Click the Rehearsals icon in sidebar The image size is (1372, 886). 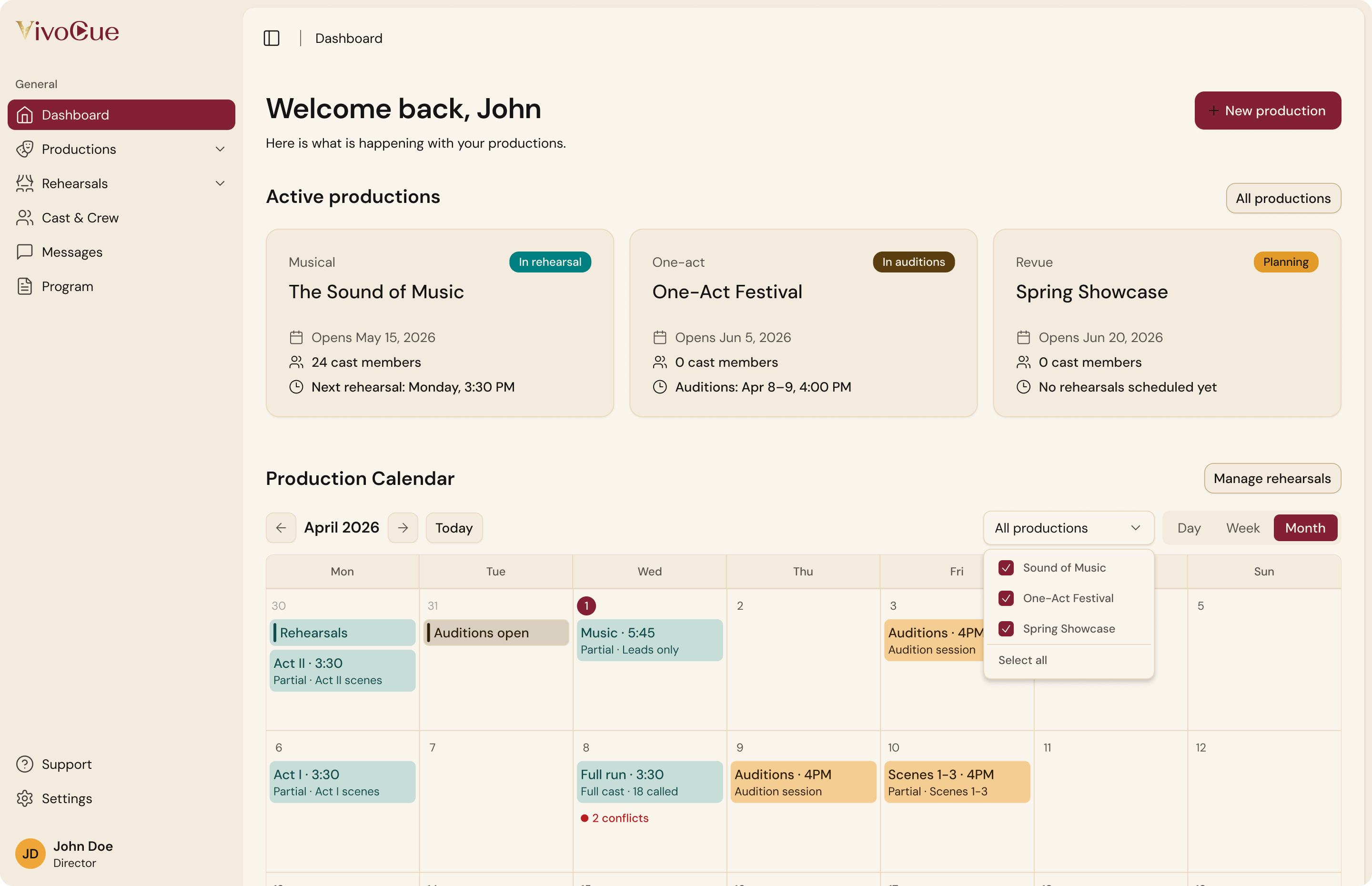click(25, 183)
